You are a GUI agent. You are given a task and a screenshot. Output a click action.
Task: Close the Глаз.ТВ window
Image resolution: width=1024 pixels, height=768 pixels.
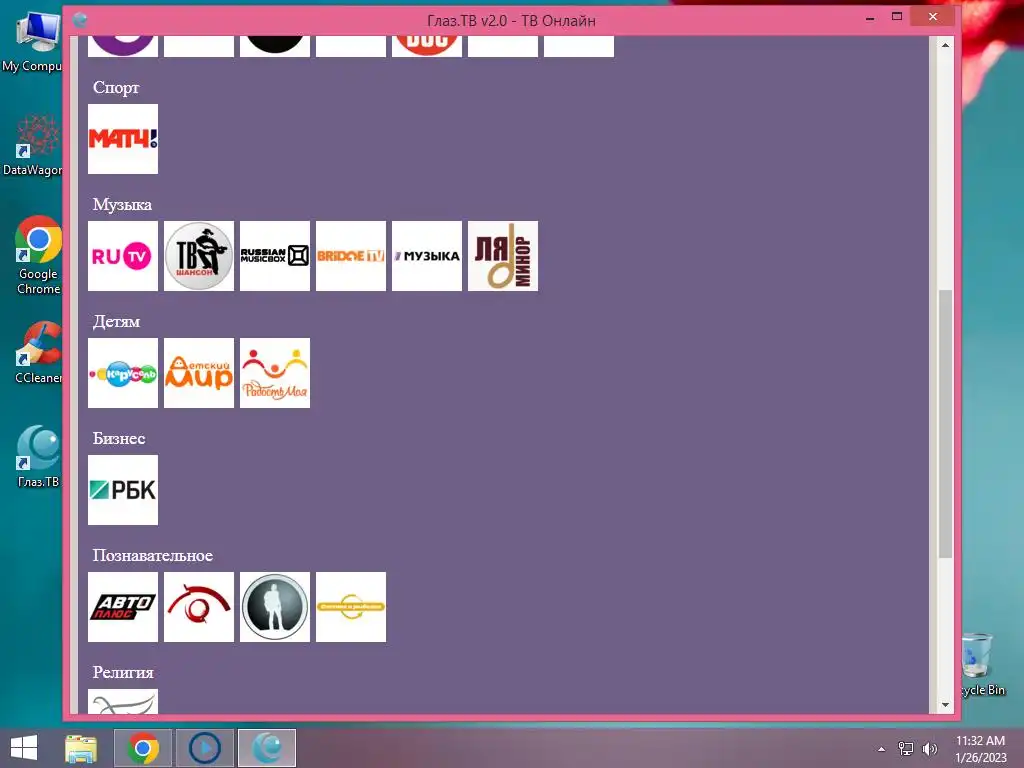[x=933, y=17]
